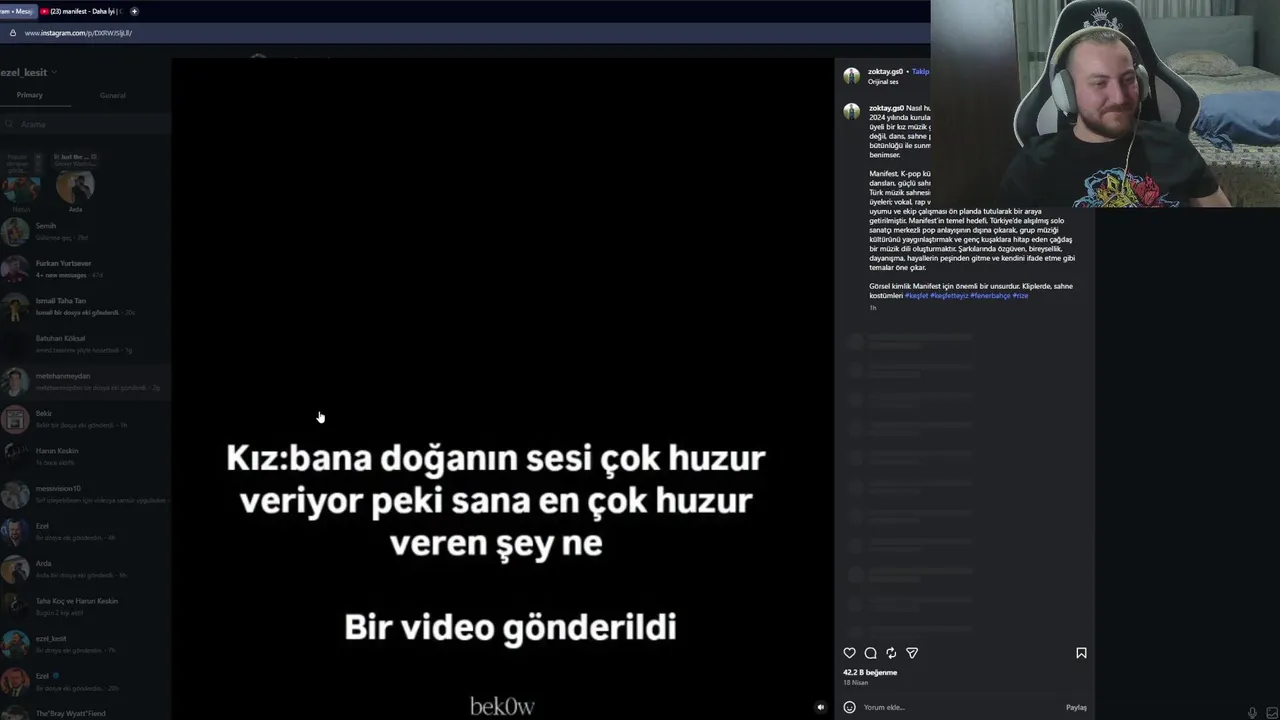Screen dimensions: 1280x720
Task: Switch to the Instagram Mesaj browser tab
Action: click(x=18, y=11)
